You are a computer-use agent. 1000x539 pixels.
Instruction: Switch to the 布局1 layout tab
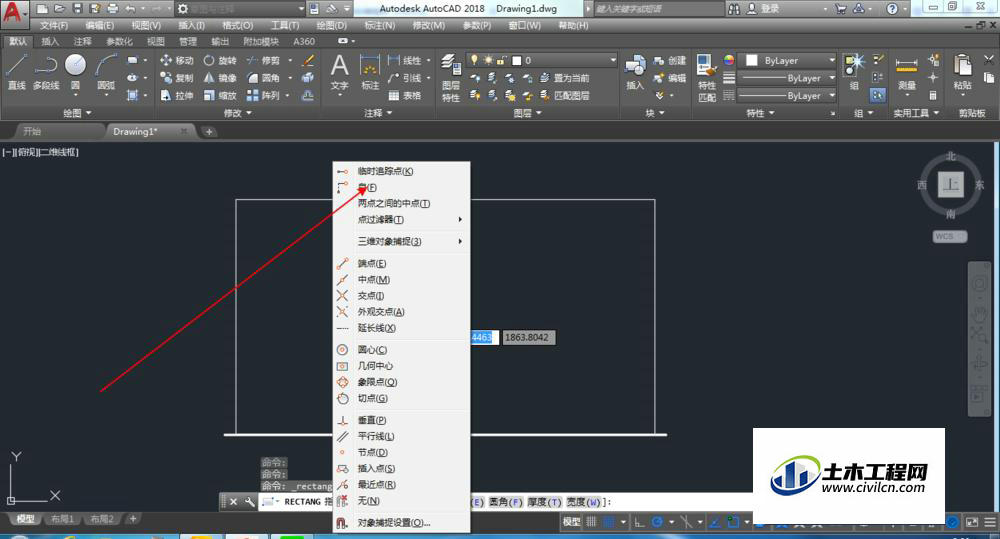62,519
